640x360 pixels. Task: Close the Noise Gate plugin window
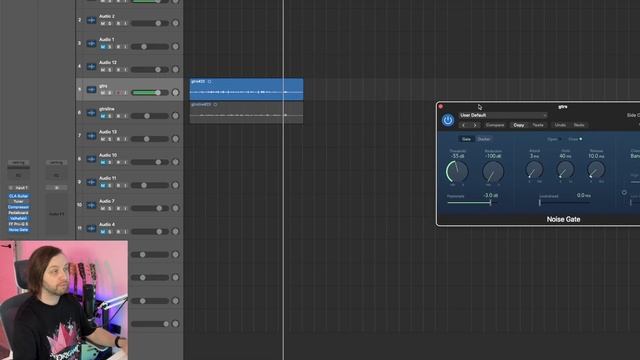click(x=440, y=107)
